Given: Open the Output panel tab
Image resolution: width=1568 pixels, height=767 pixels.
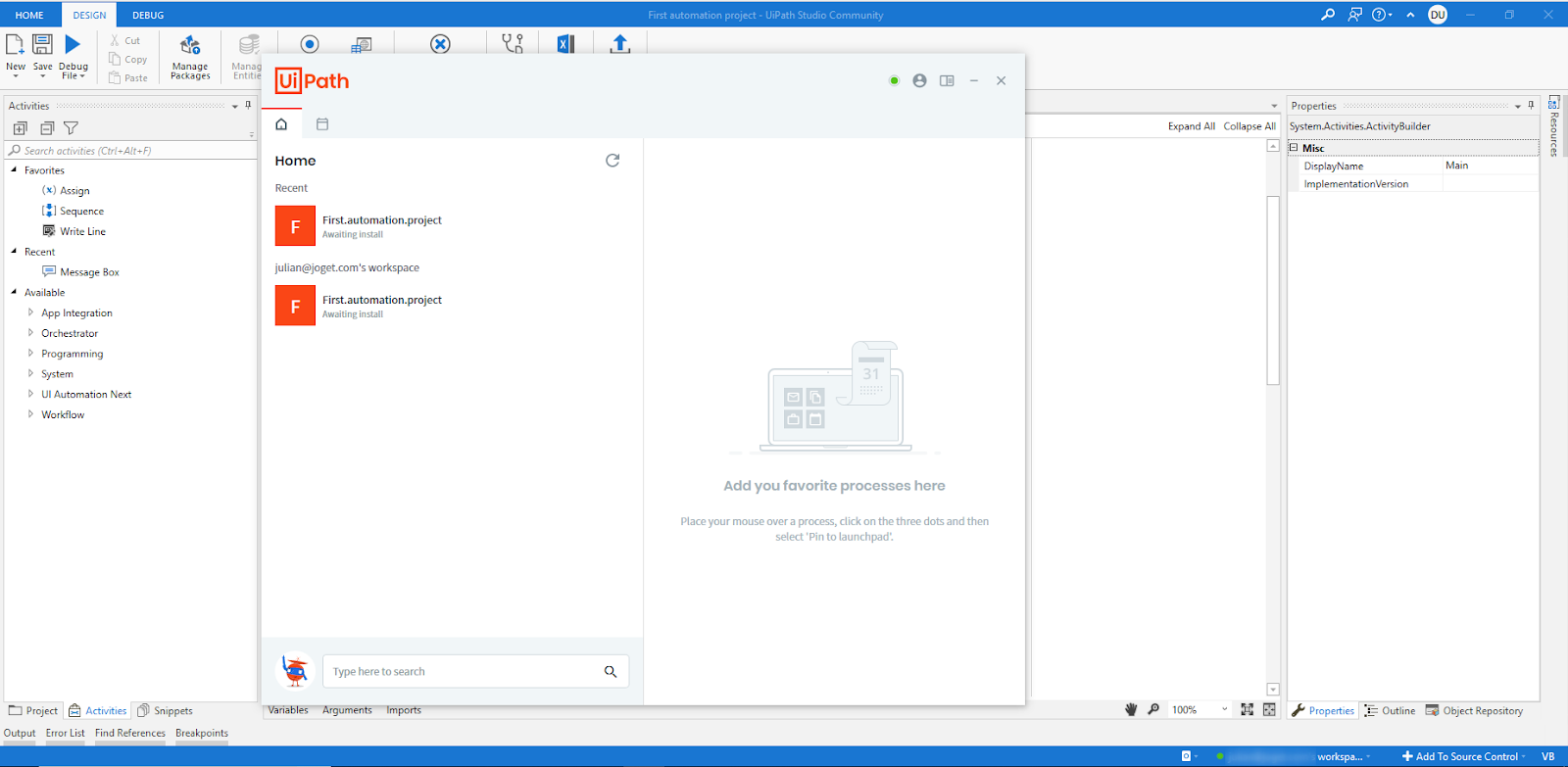Looking at the screenshot, I should pos(20,733).
